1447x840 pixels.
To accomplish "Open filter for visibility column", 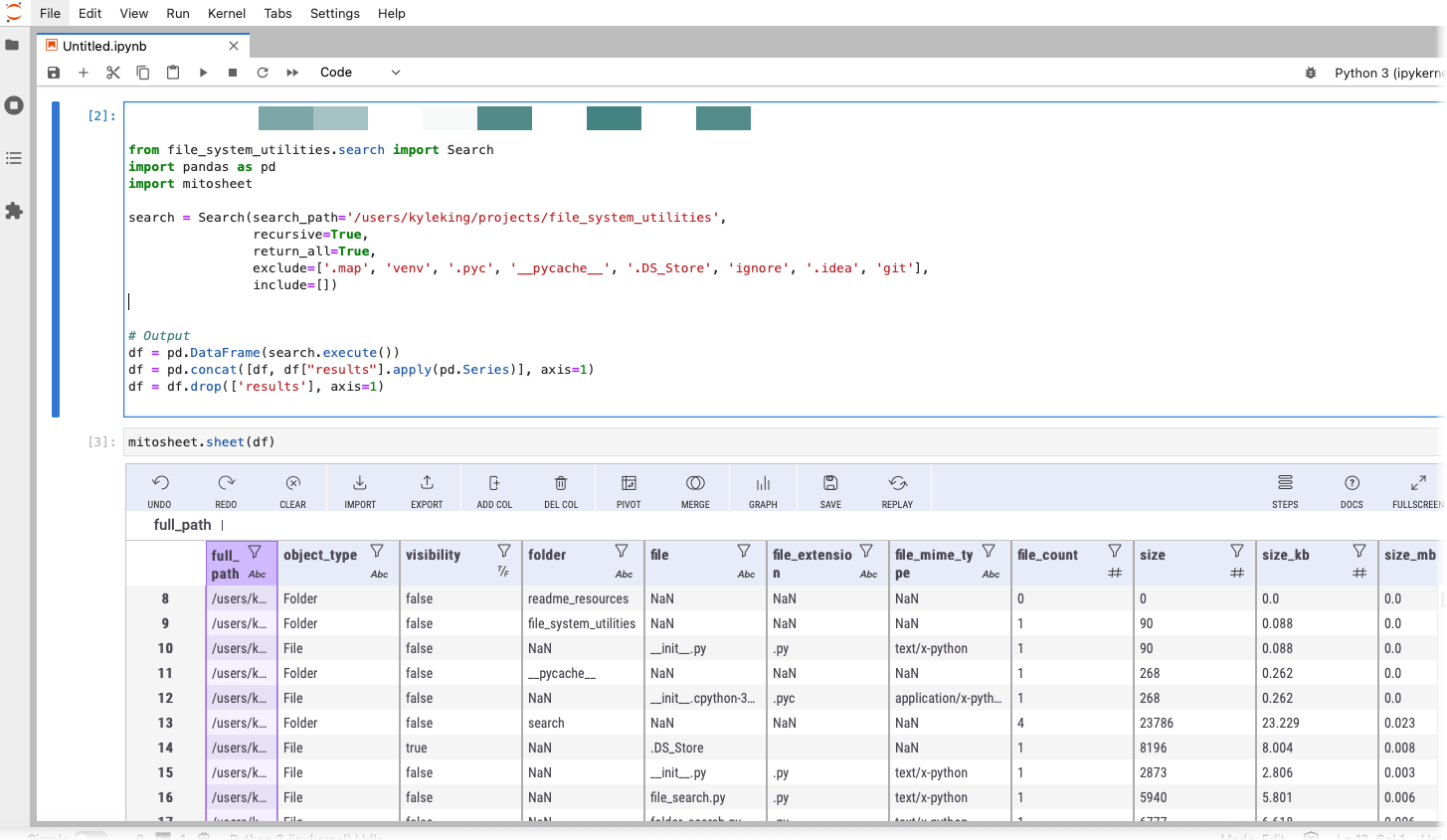I will [x=504, y=551].
